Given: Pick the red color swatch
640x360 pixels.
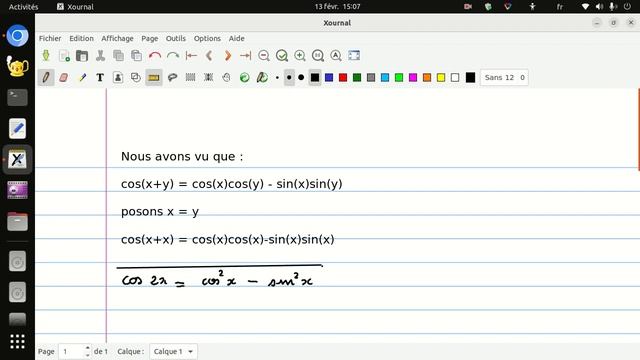Looking at the screenshot, I should pos(343,78).
